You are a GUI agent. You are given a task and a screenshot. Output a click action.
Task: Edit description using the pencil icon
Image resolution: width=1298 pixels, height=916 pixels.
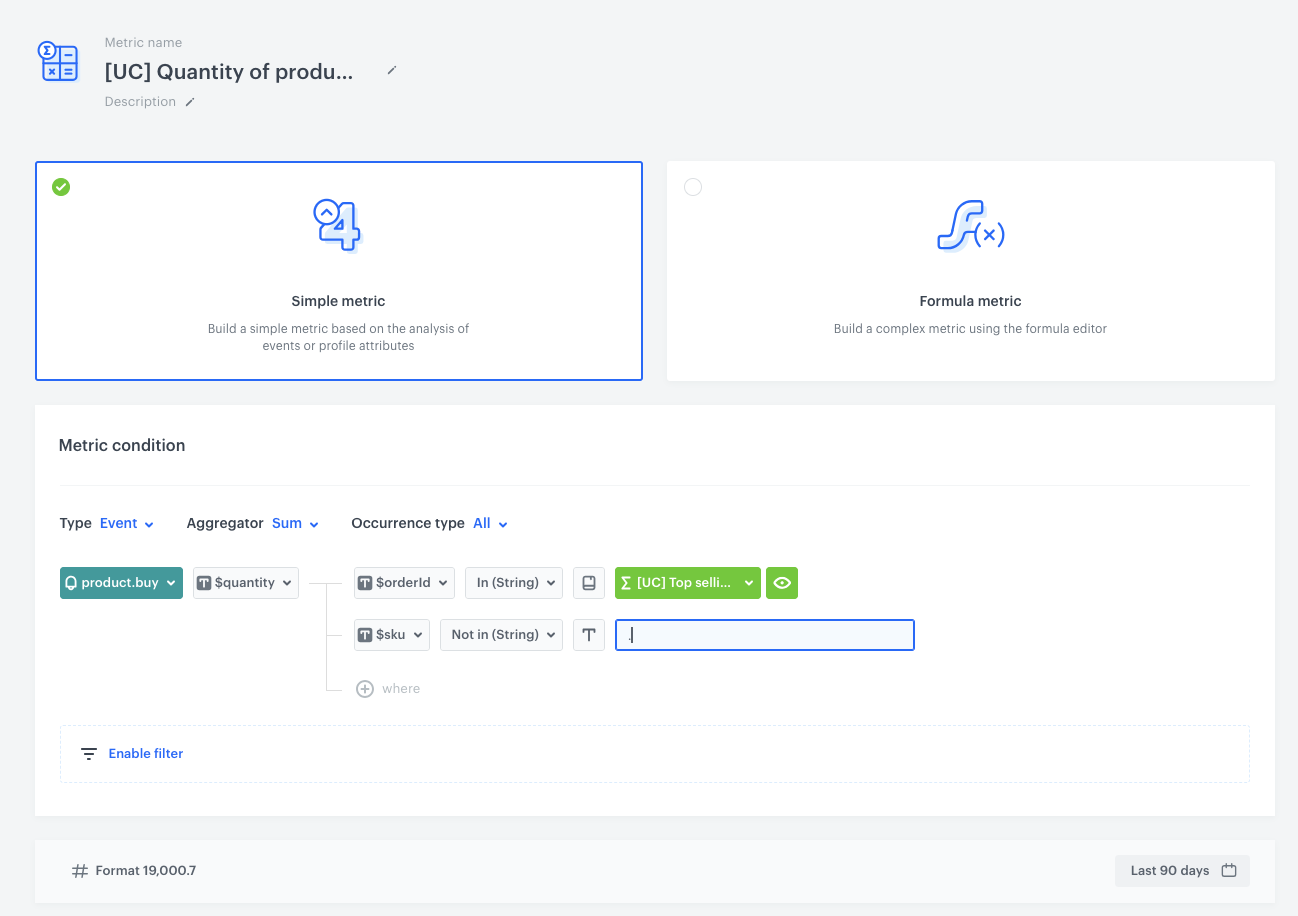[190, 102]
